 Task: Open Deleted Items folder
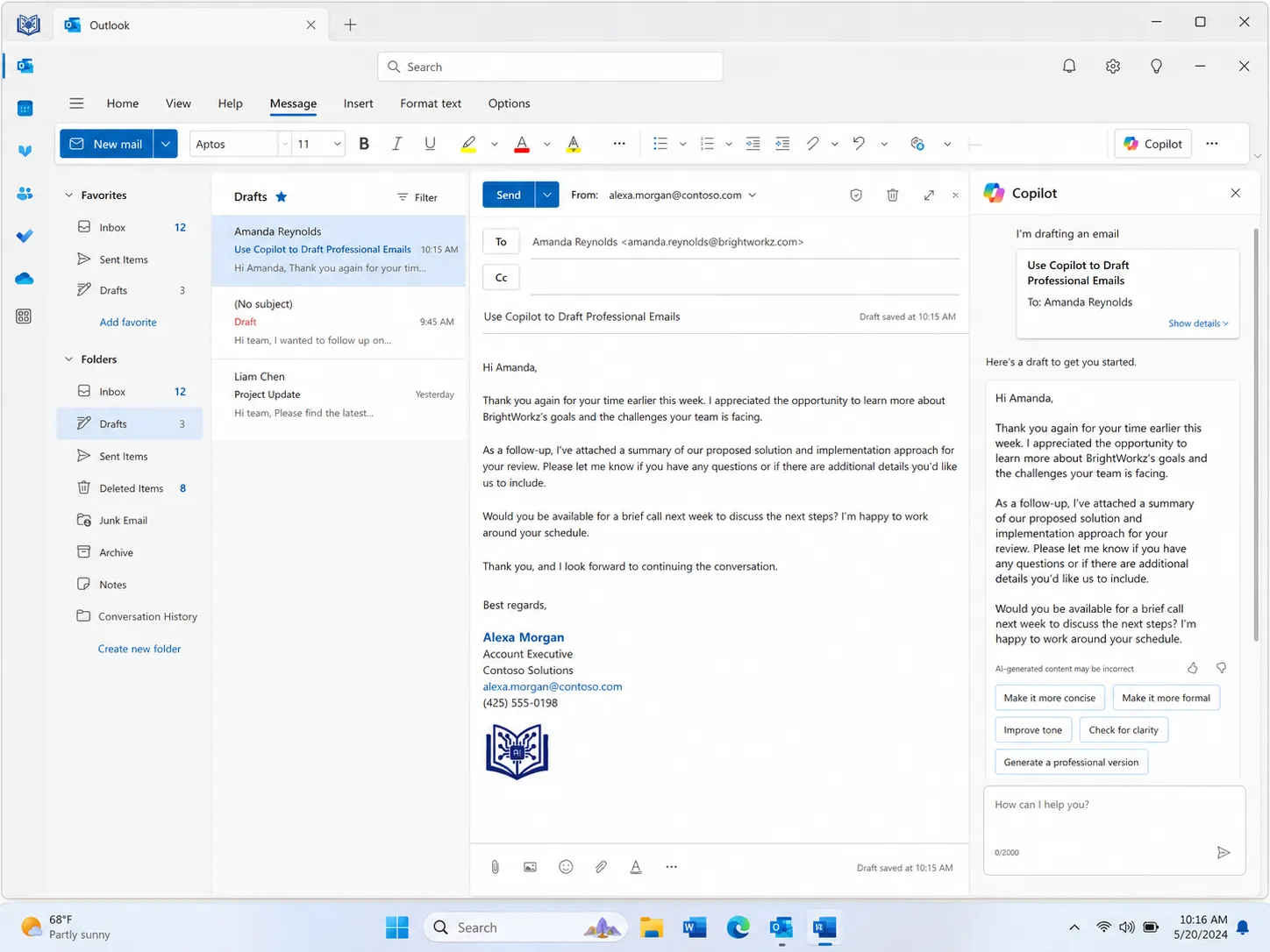[x=130, y=488]
